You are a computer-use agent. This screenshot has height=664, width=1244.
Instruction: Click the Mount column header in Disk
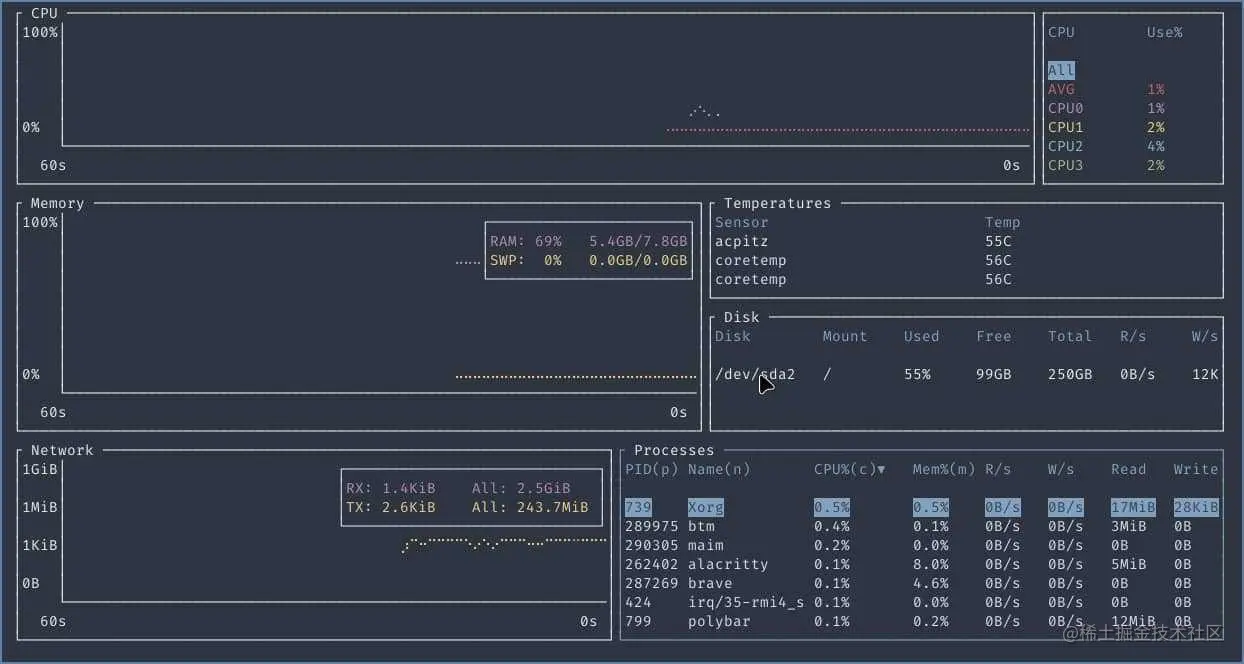(845, 336)
